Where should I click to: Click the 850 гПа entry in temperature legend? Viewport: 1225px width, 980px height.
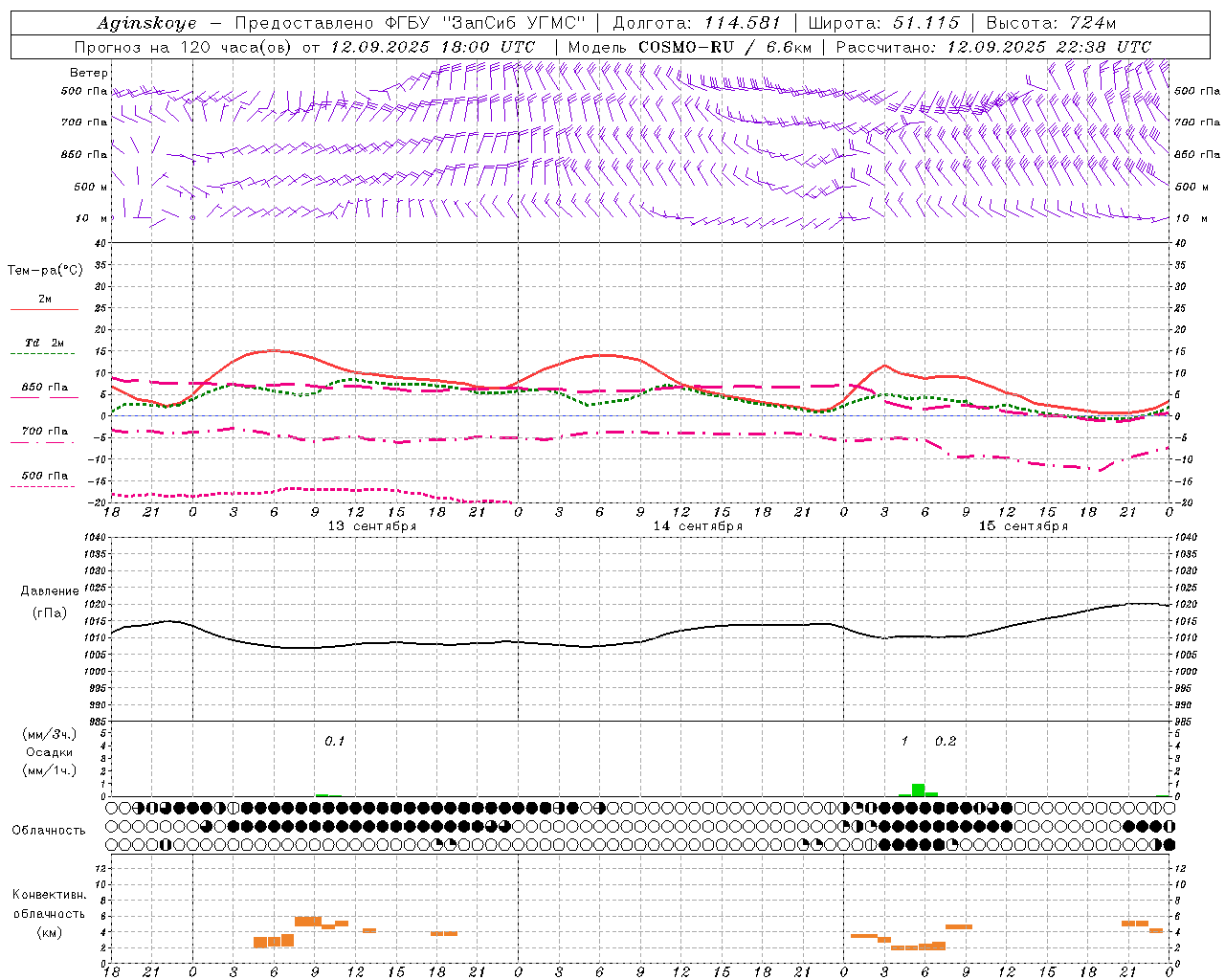45,388
